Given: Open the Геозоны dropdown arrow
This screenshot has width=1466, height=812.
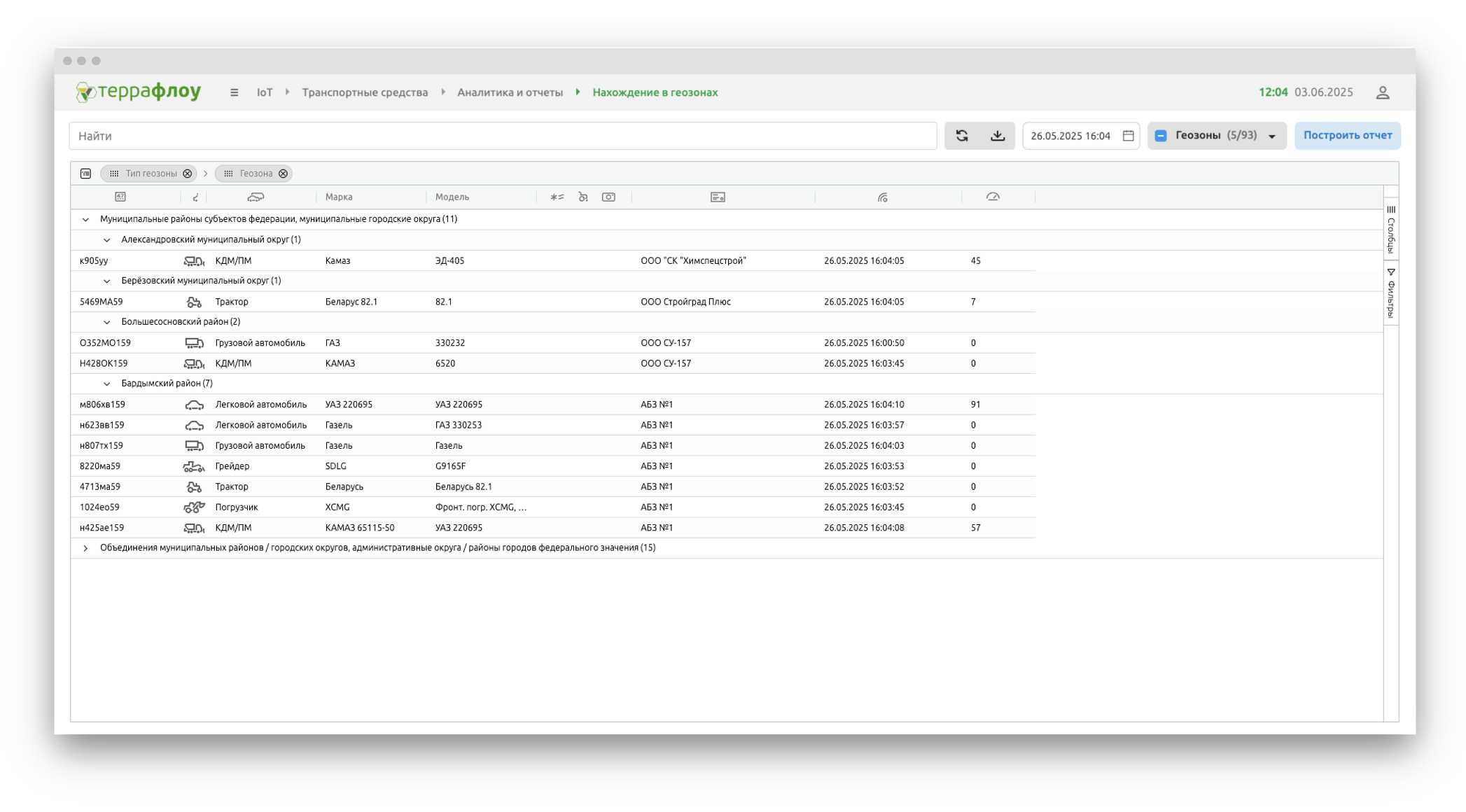Looking at the screenshot, I should coord(1272,136).
